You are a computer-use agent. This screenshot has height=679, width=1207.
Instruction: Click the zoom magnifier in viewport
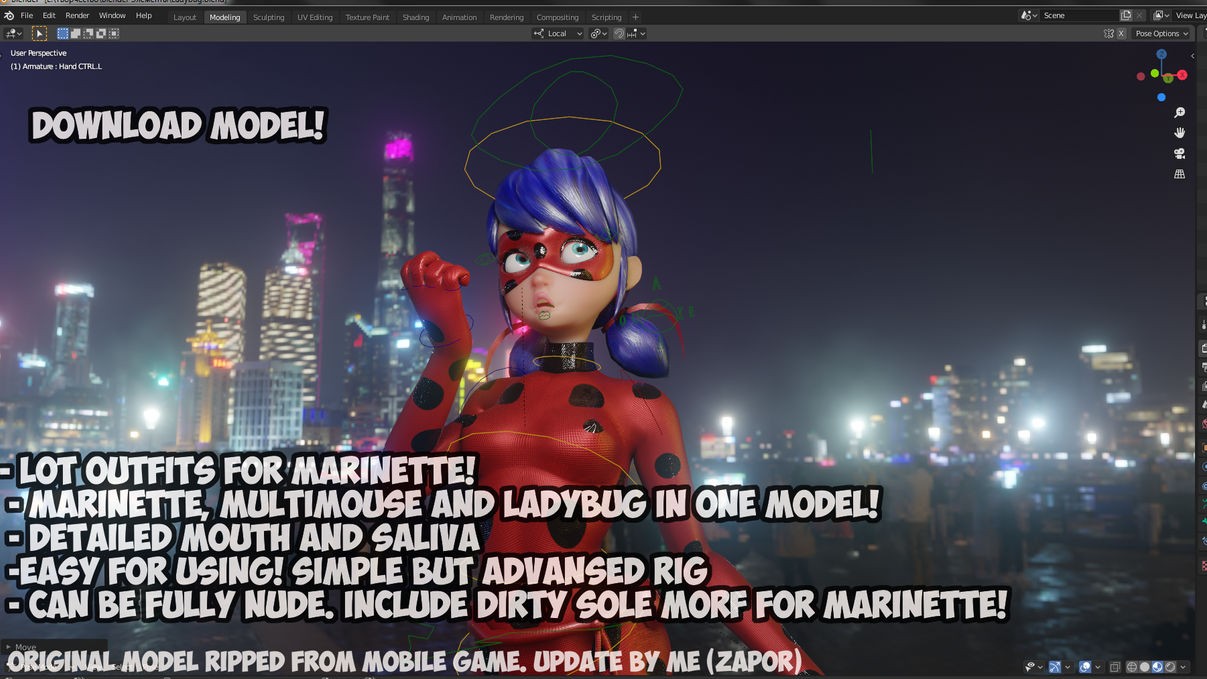[x=1179, y=113]
